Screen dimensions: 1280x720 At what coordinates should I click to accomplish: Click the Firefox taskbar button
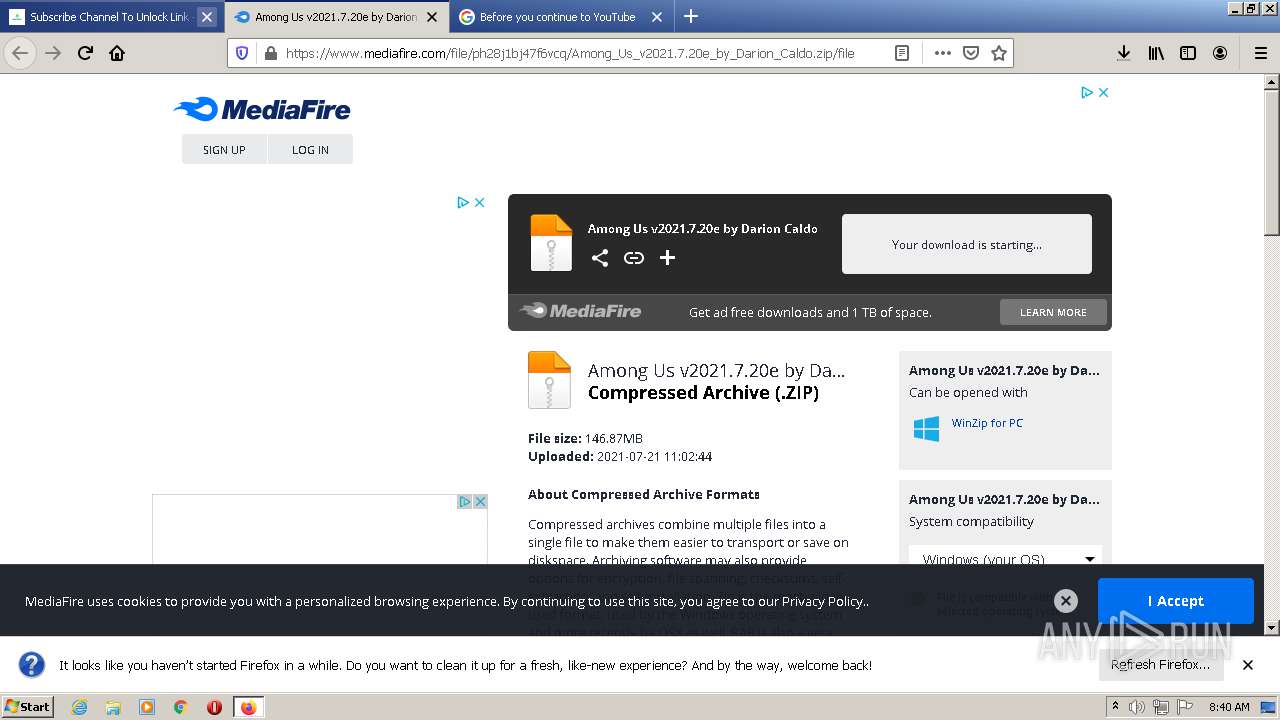249,707
